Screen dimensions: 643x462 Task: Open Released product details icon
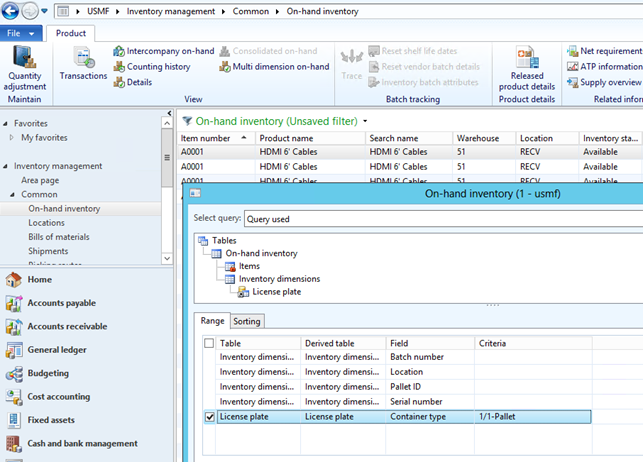pos(527,59)
